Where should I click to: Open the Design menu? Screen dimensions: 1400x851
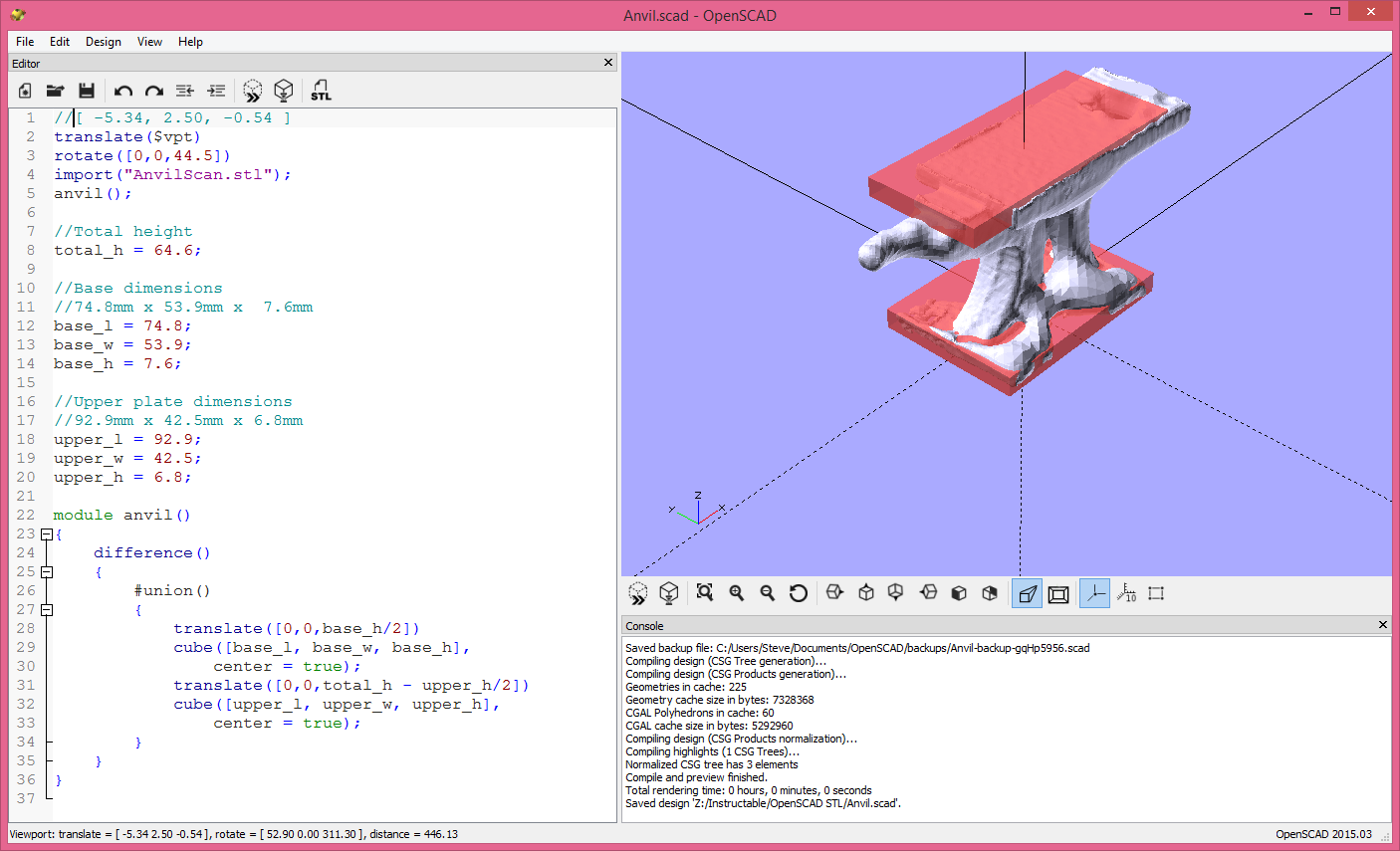click(103, 42)
